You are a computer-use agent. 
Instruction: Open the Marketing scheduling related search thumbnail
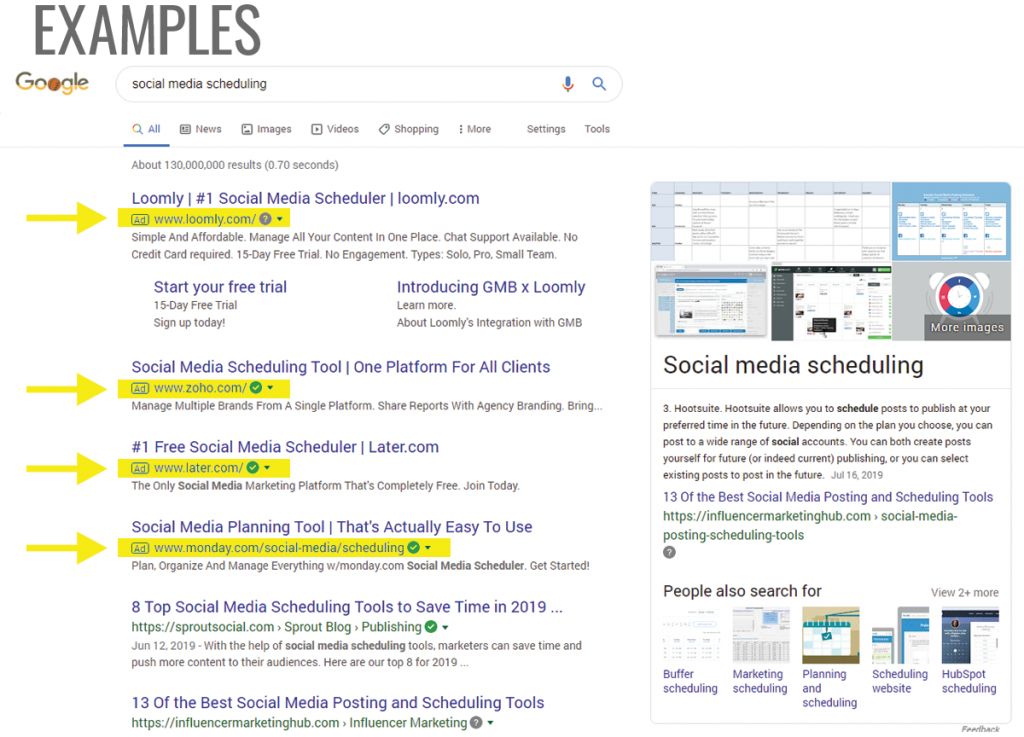coord(760,635)
